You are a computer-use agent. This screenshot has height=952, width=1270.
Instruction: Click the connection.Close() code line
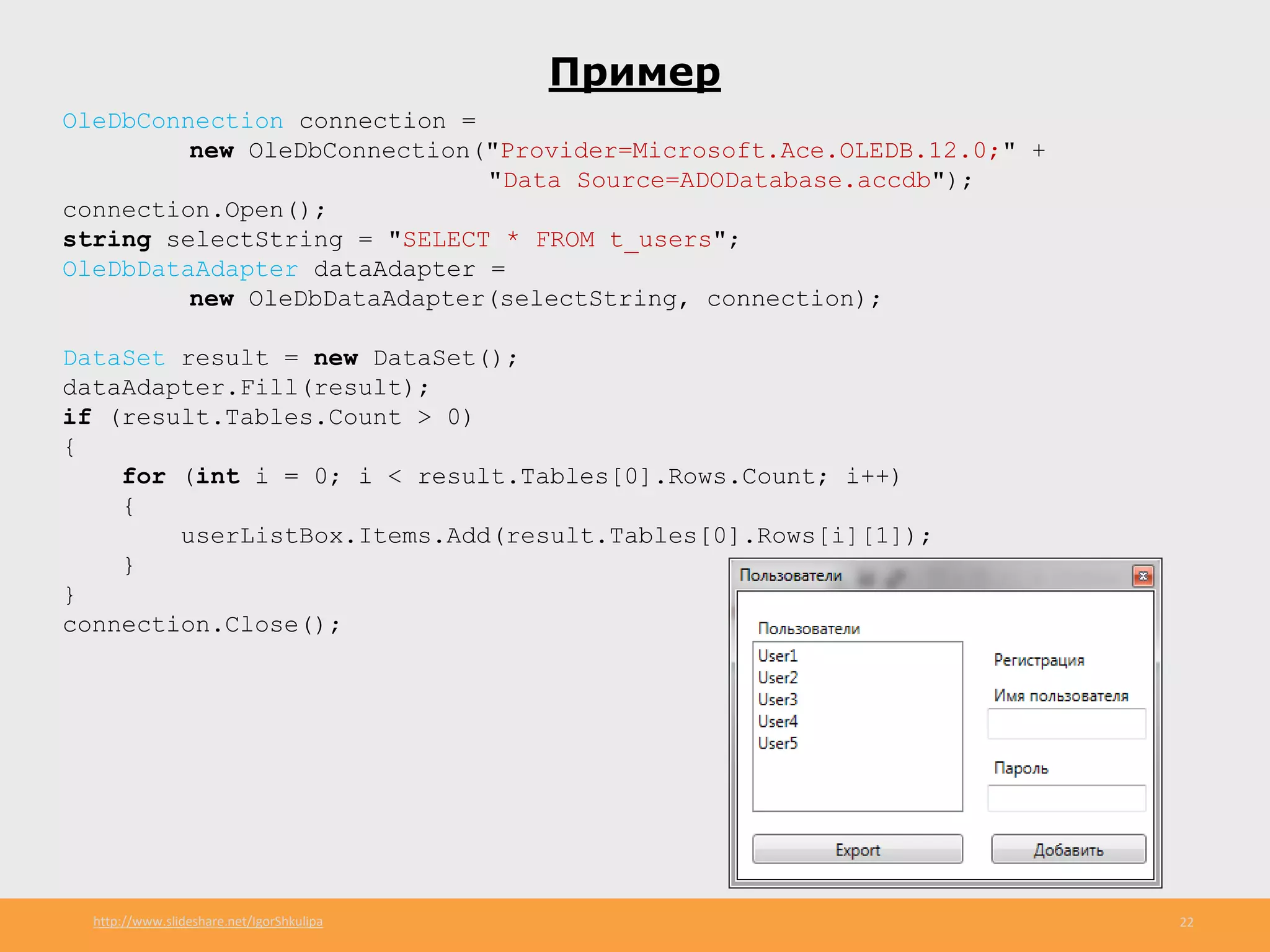[202, 625]
